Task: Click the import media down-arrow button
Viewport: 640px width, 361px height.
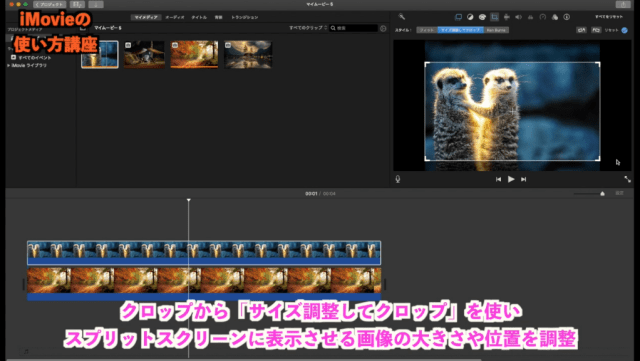Action: (x=96, y=4)
